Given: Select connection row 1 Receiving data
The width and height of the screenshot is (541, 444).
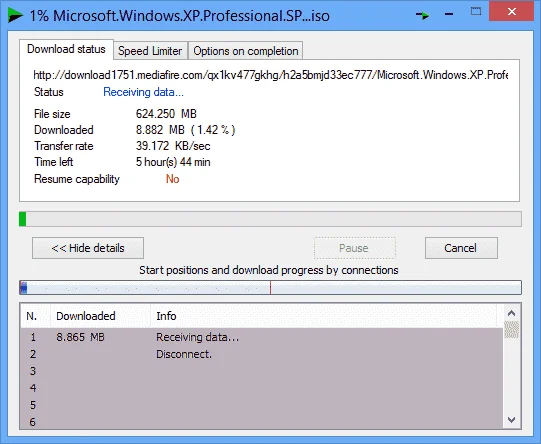Looking at the screenshot, I should (x=261, y=337).
